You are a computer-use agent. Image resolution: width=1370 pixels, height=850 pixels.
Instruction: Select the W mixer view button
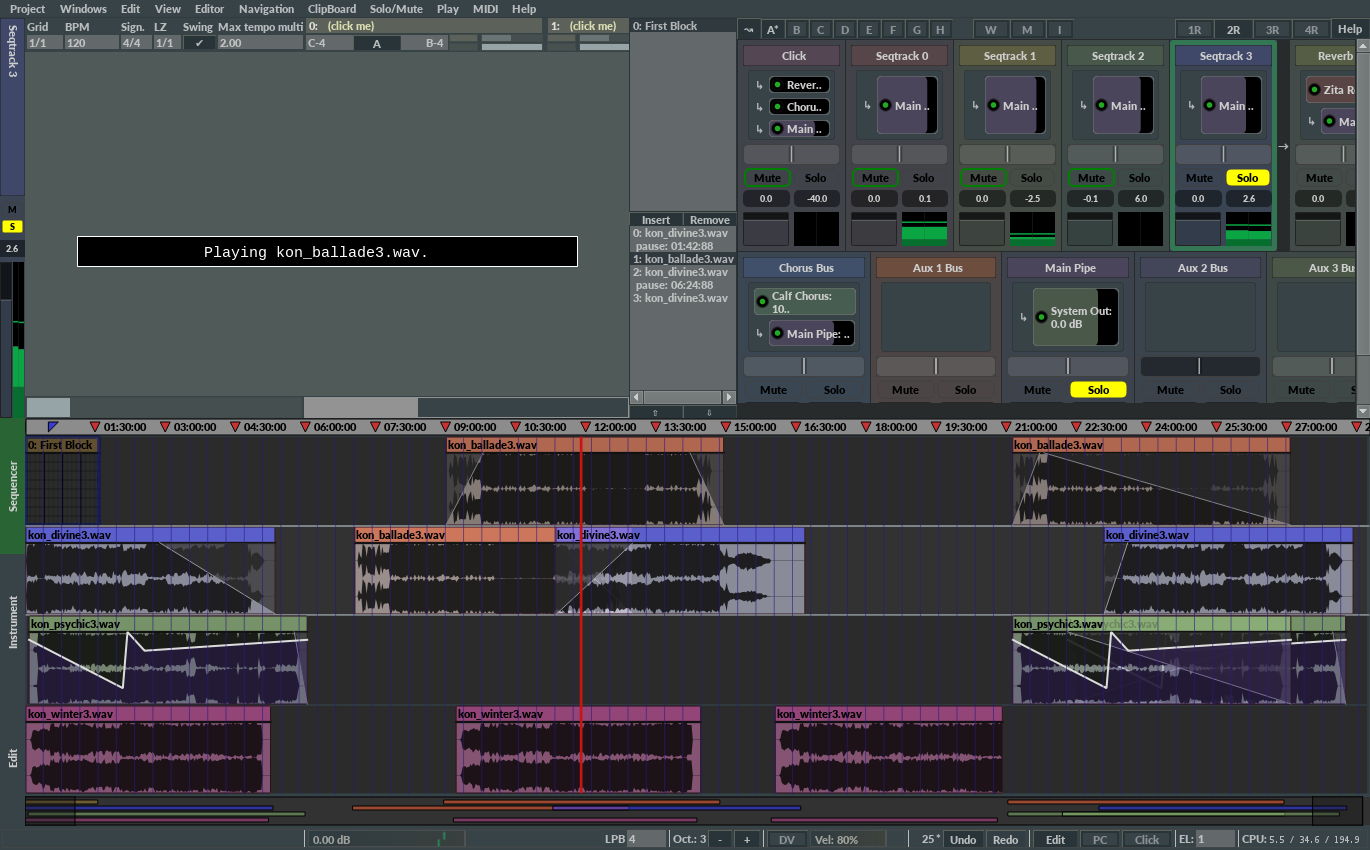point(990,30)
